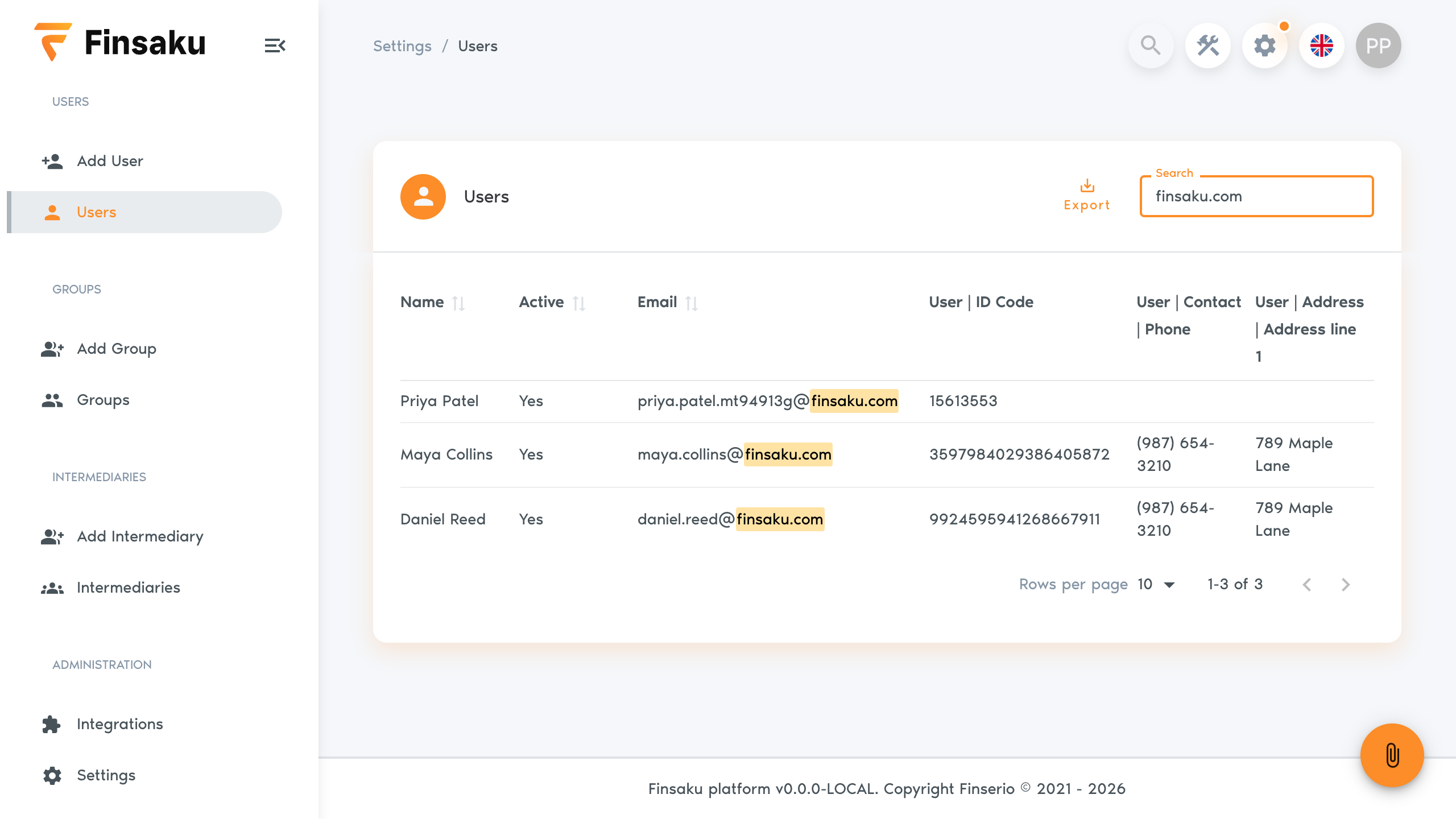Open the Rows per page dropdown
The width and height of the screenshot is (1456, 819).
pos(1156,585)
